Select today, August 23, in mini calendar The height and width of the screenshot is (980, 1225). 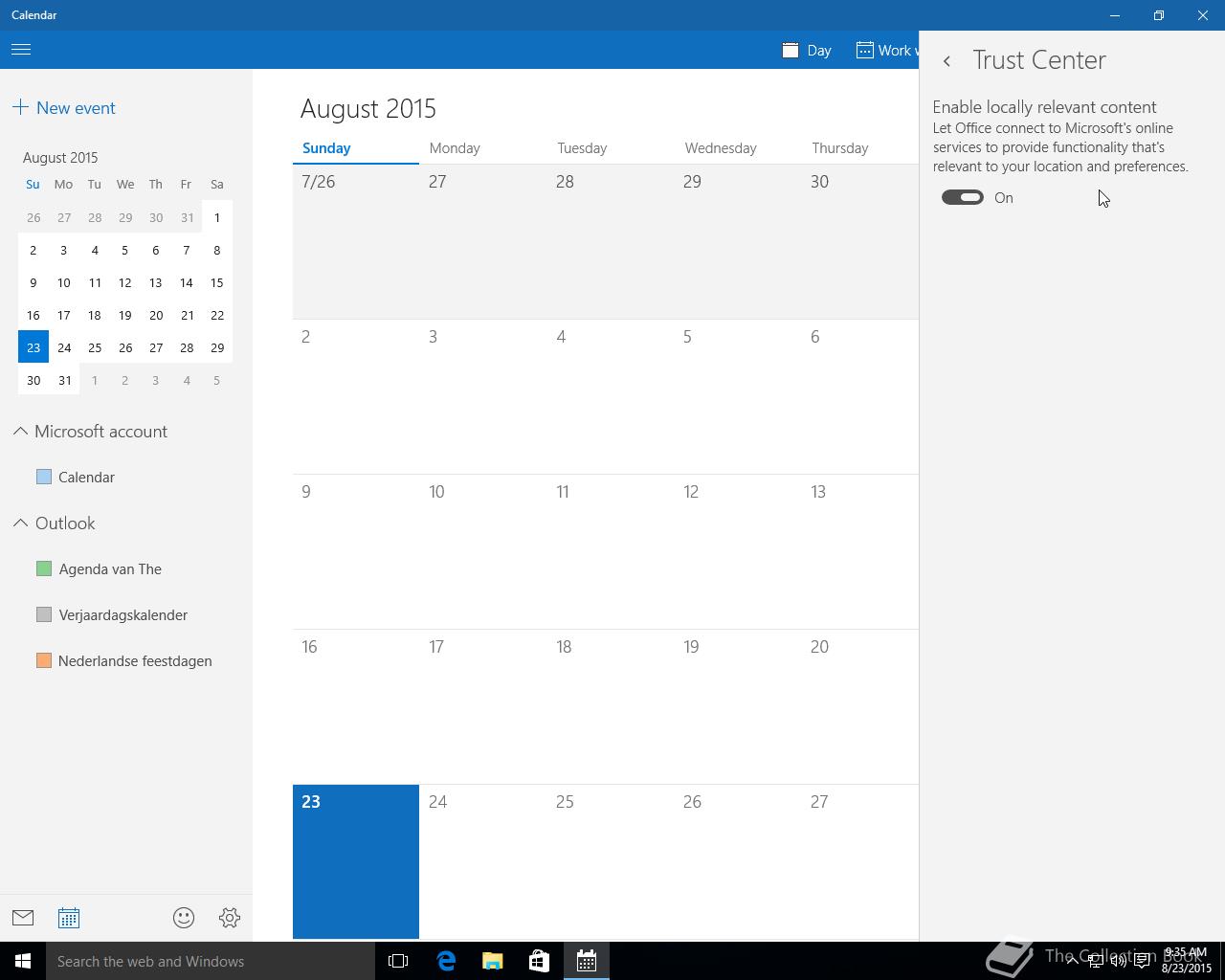[x=33, y=347]
